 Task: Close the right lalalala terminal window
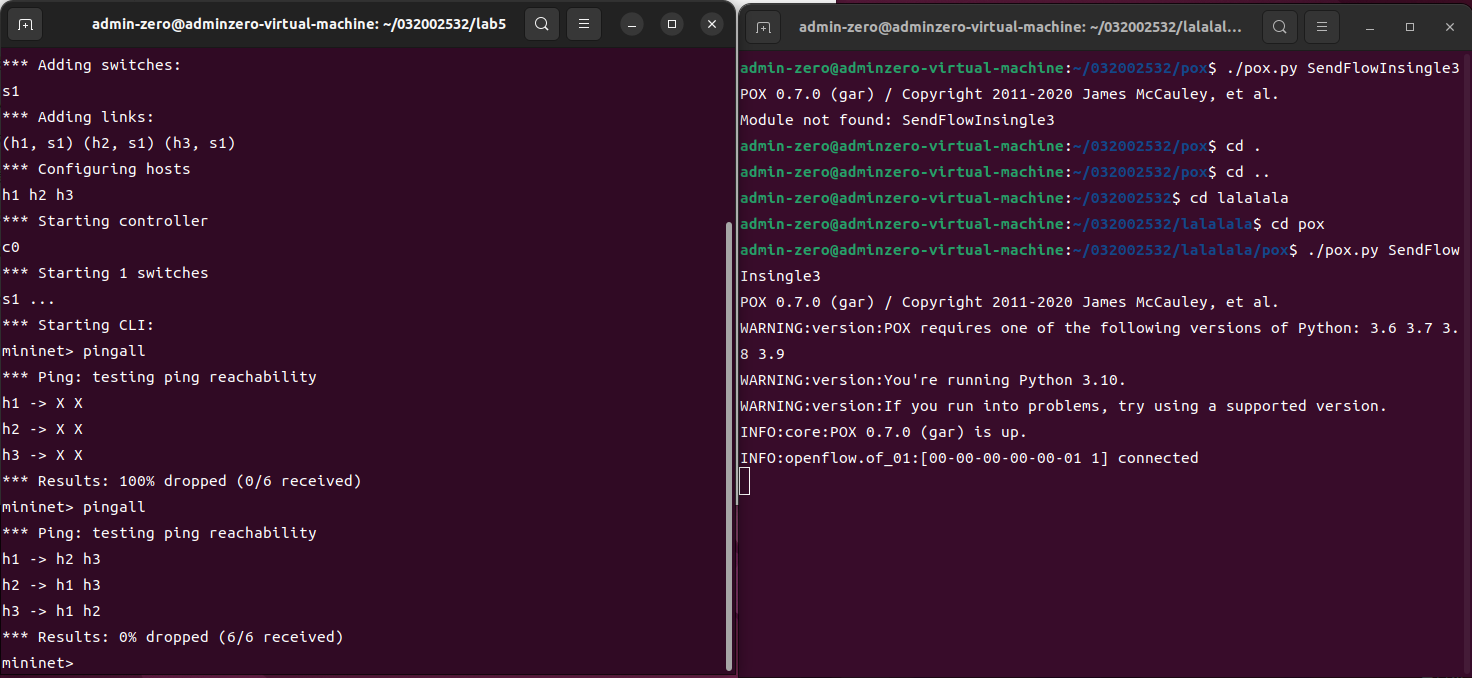pos(1449,27)
